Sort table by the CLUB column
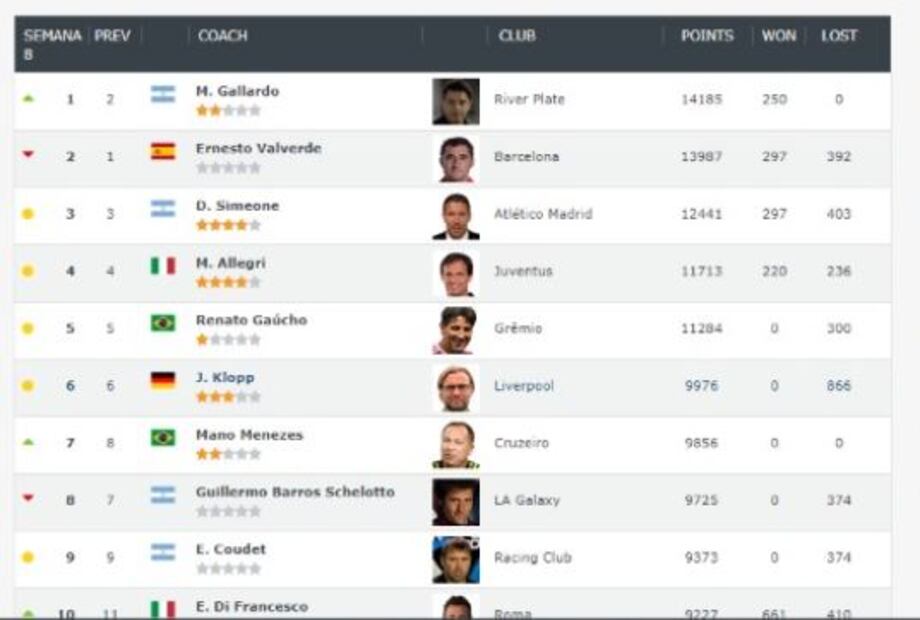The width and height of the screenshot is (920, 620). click(x=517, y=35)
